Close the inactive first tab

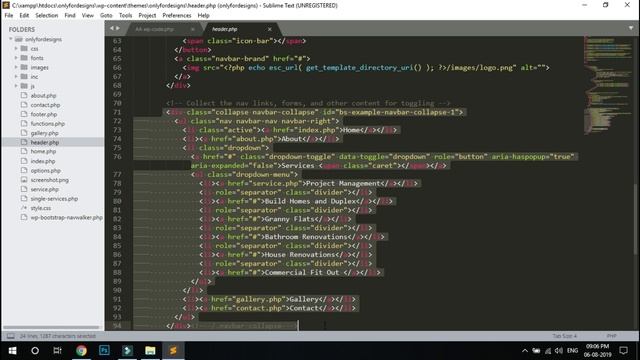193,29
